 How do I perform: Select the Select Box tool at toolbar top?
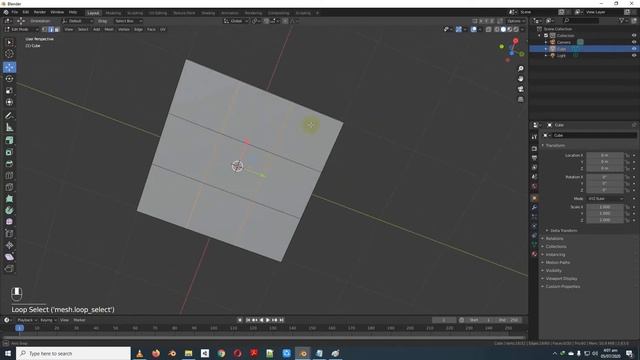coord(9,42)
